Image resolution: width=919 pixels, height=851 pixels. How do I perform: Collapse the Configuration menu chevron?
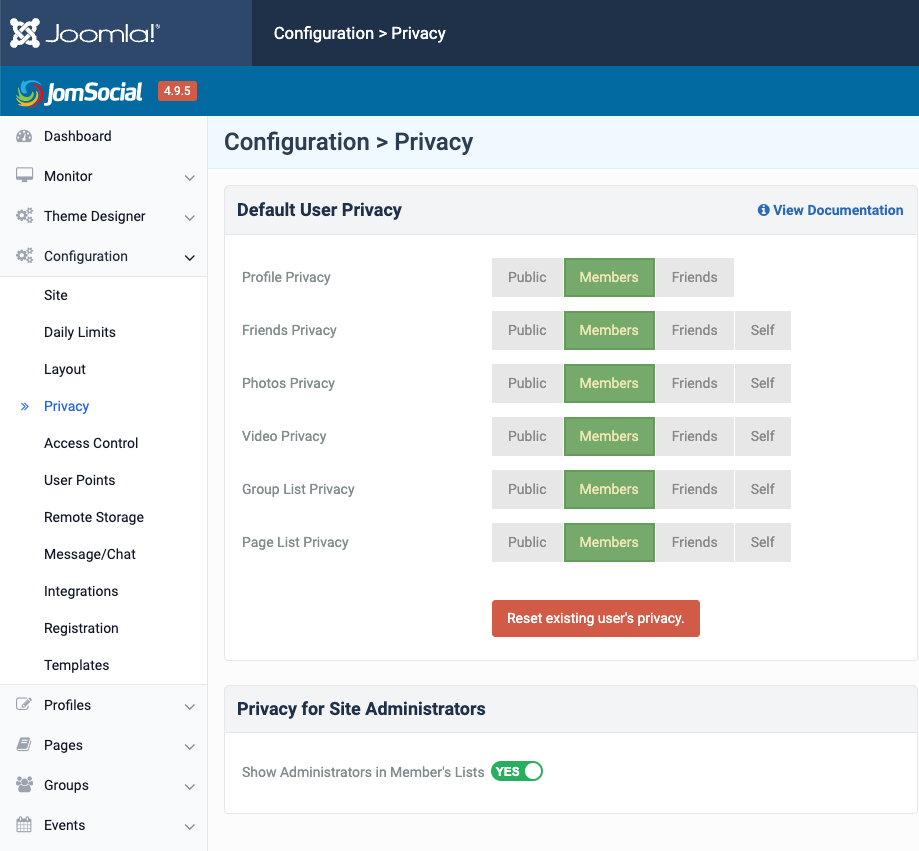point(190,257)
